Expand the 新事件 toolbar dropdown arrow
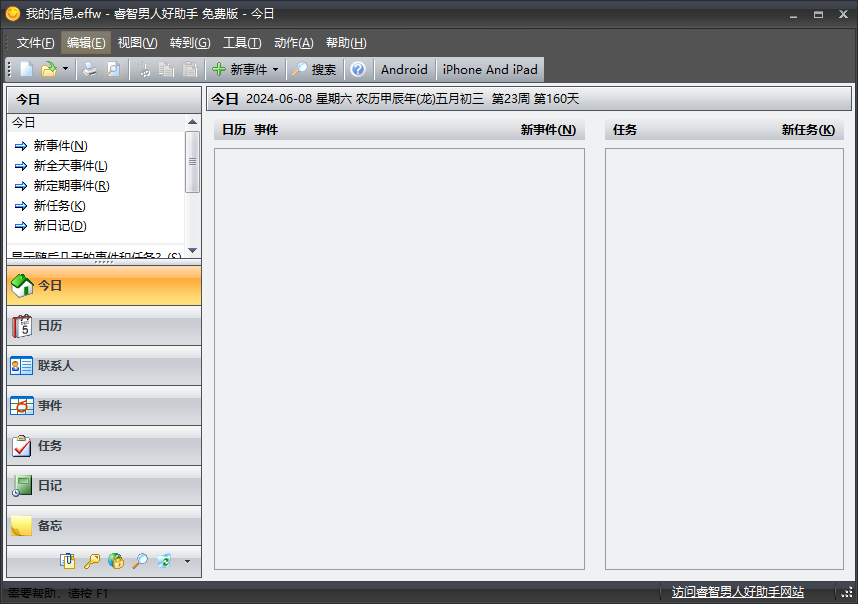This screenshot has height=604, width=858. (276, 69)
